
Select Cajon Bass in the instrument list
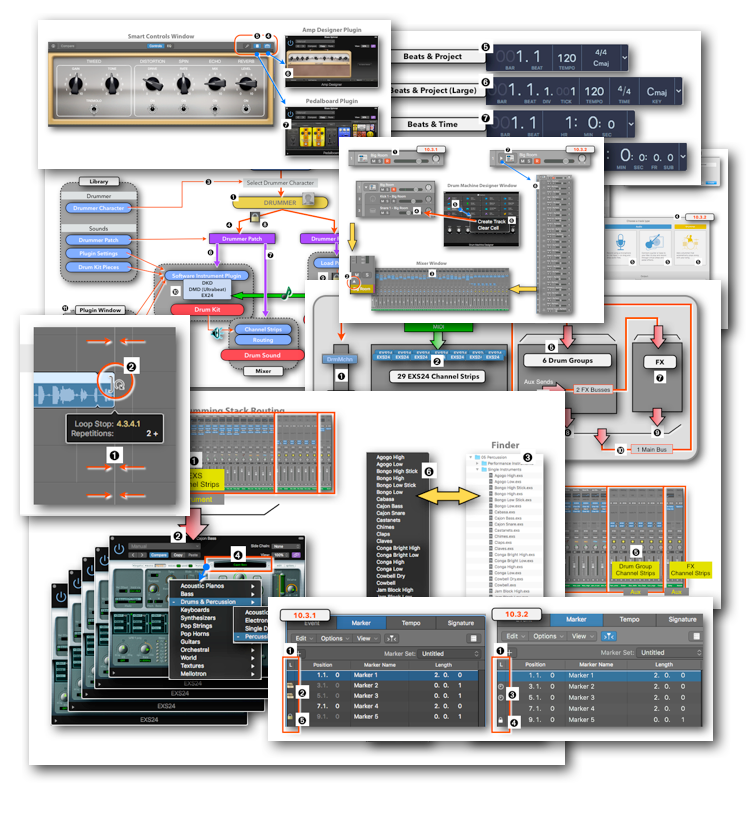coord(390,506)
